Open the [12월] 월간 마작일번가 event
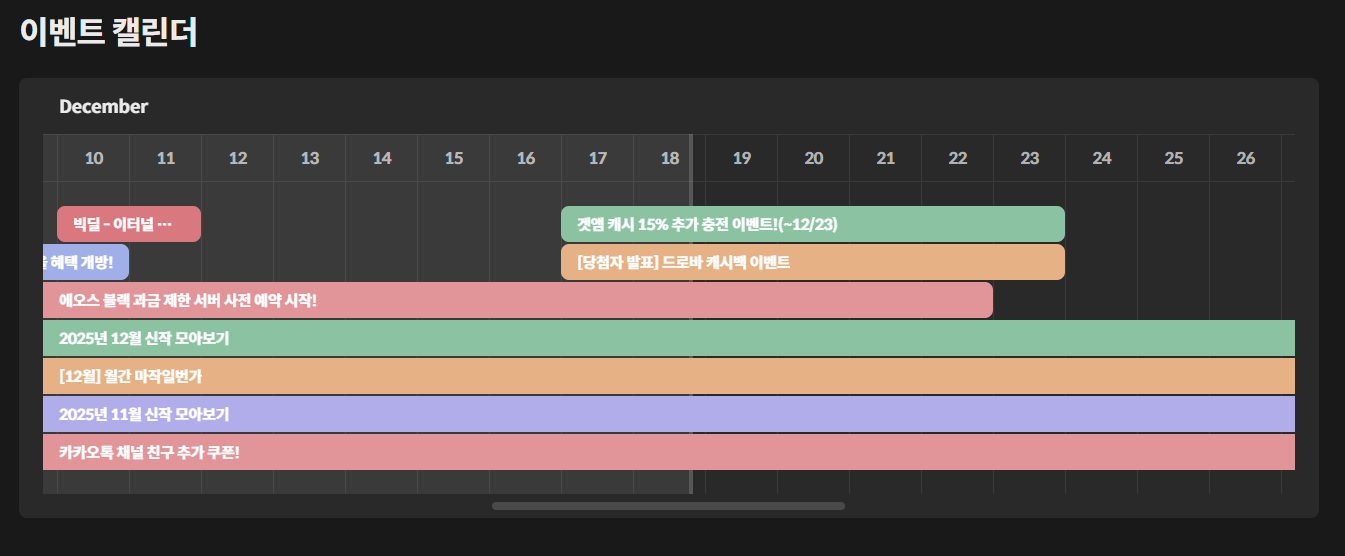Image resolution: width=1345 pixels, height=556 pixels. coord(668,376)
